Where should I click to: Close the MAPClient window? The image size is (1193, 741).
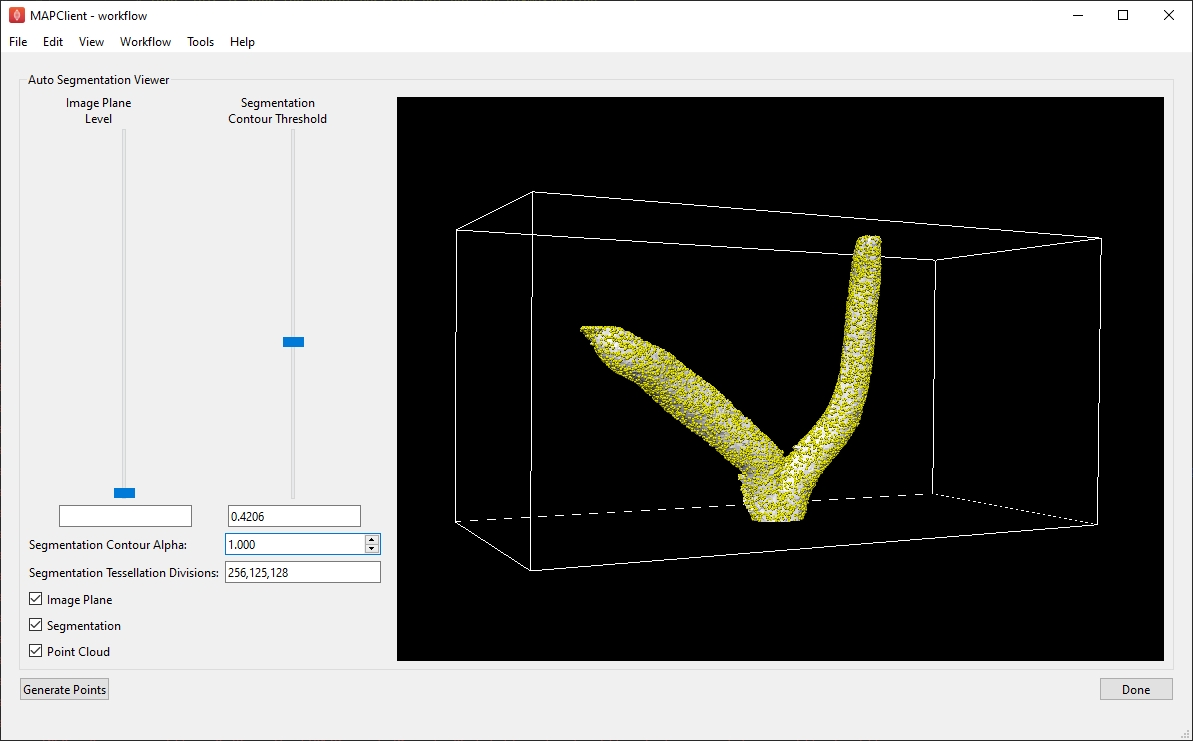1169,15
